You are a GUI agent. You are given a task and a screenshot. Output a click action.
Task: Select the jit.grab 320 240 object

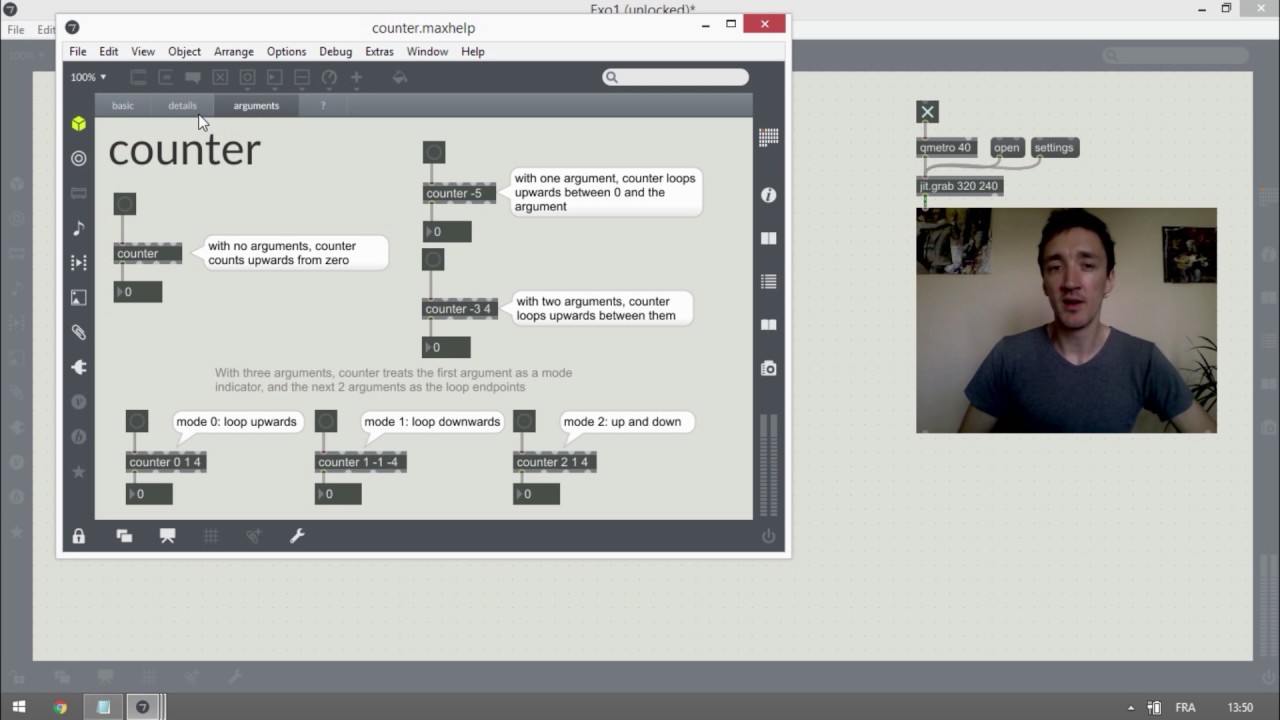coord(959,186)
